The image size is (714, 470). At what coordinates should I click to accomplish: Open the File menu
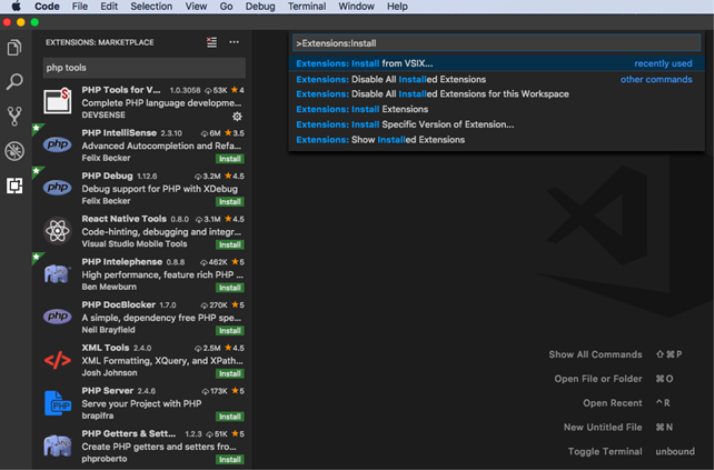80,6
